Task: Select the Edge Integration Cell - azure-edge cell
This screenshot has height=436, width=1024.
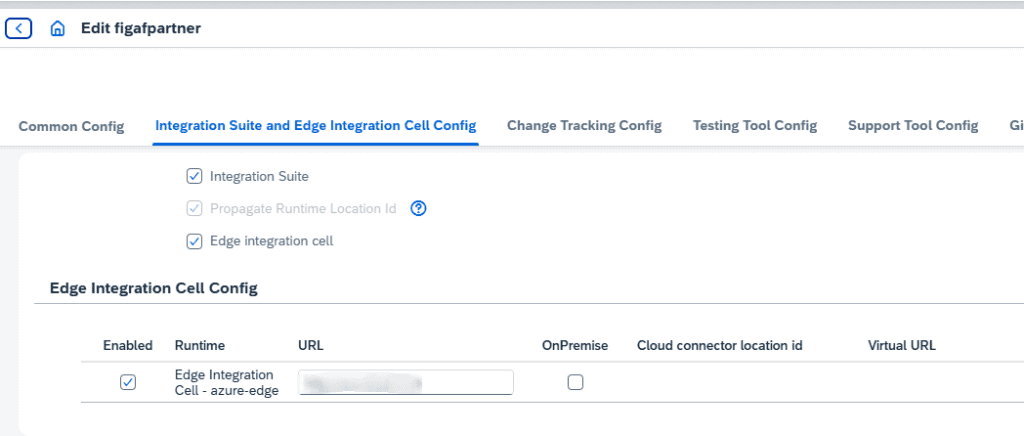Action: 227,383
